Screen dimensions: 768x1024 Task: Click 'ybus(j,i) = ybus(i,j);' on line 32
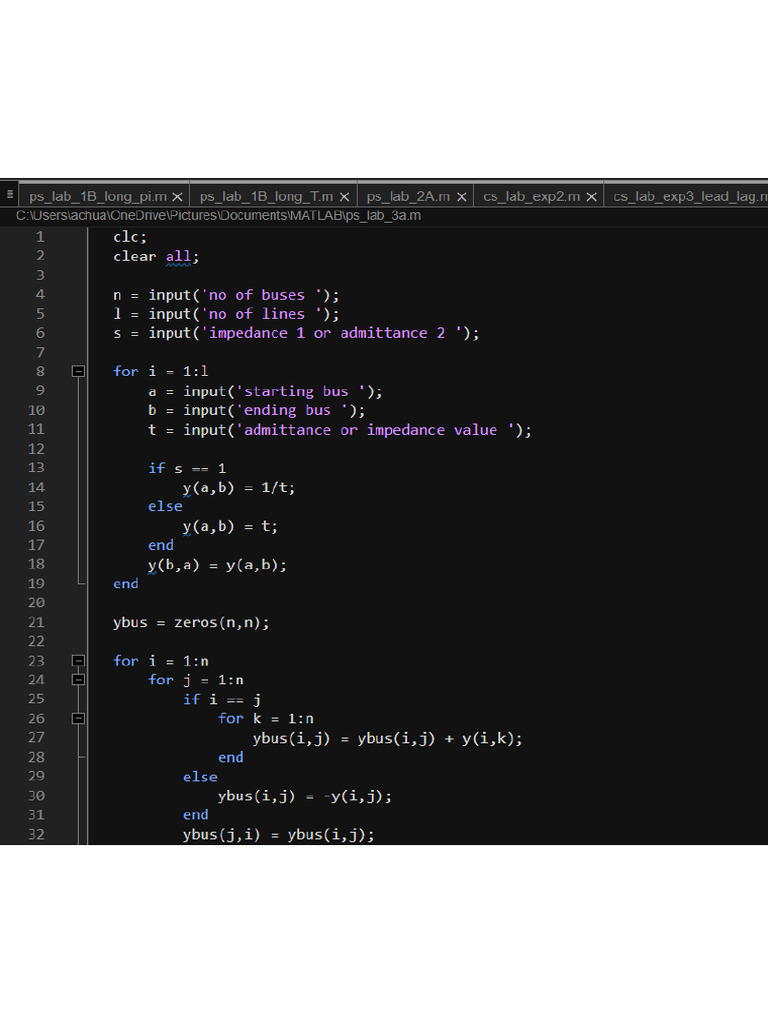point(279,835)
